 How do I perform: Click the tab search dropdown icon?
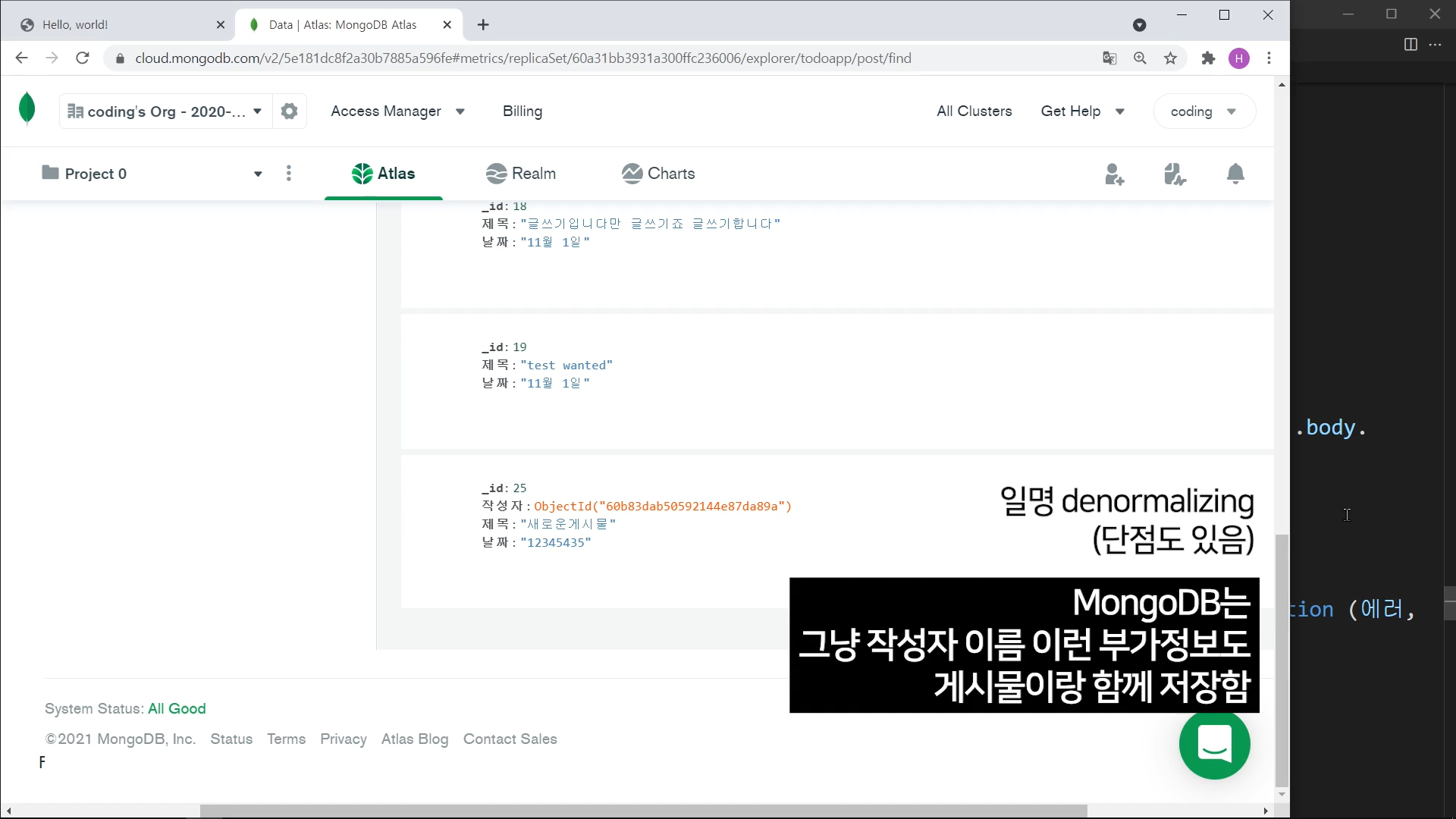[x=1139, y=25]
